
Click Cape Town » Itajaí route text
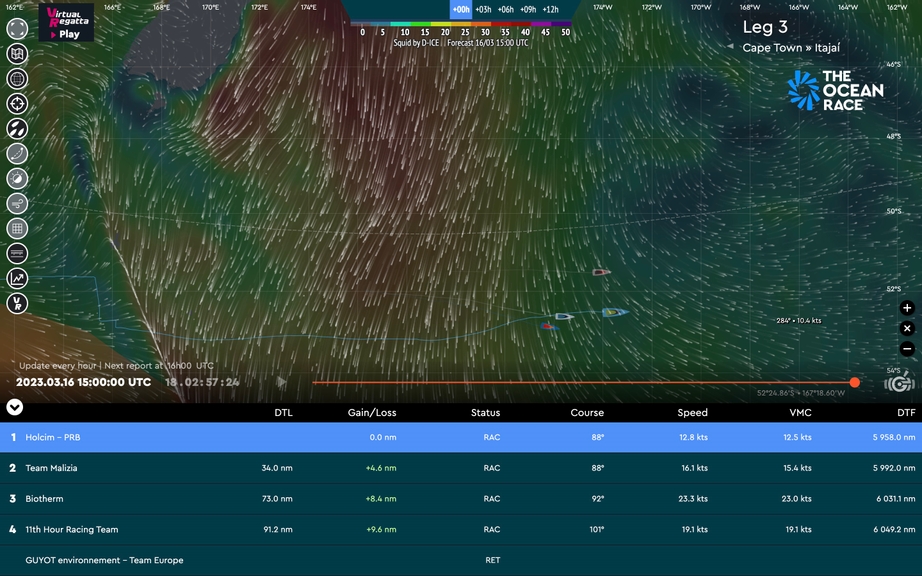pos(791,48)
